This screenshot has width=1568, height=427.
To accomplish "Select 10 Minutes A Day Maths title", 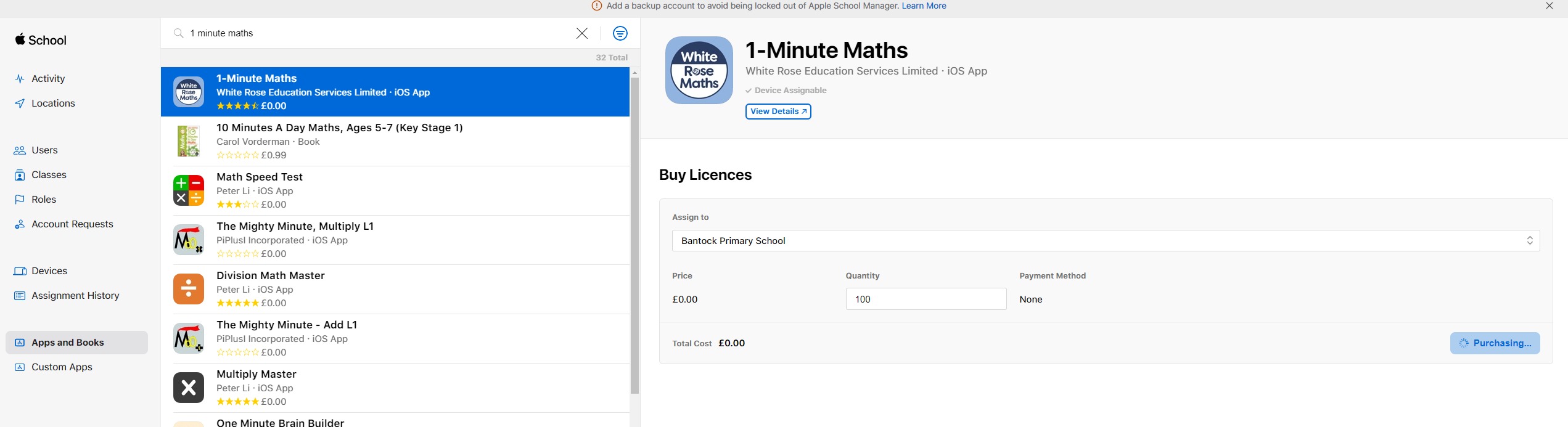I will (340, 128).
